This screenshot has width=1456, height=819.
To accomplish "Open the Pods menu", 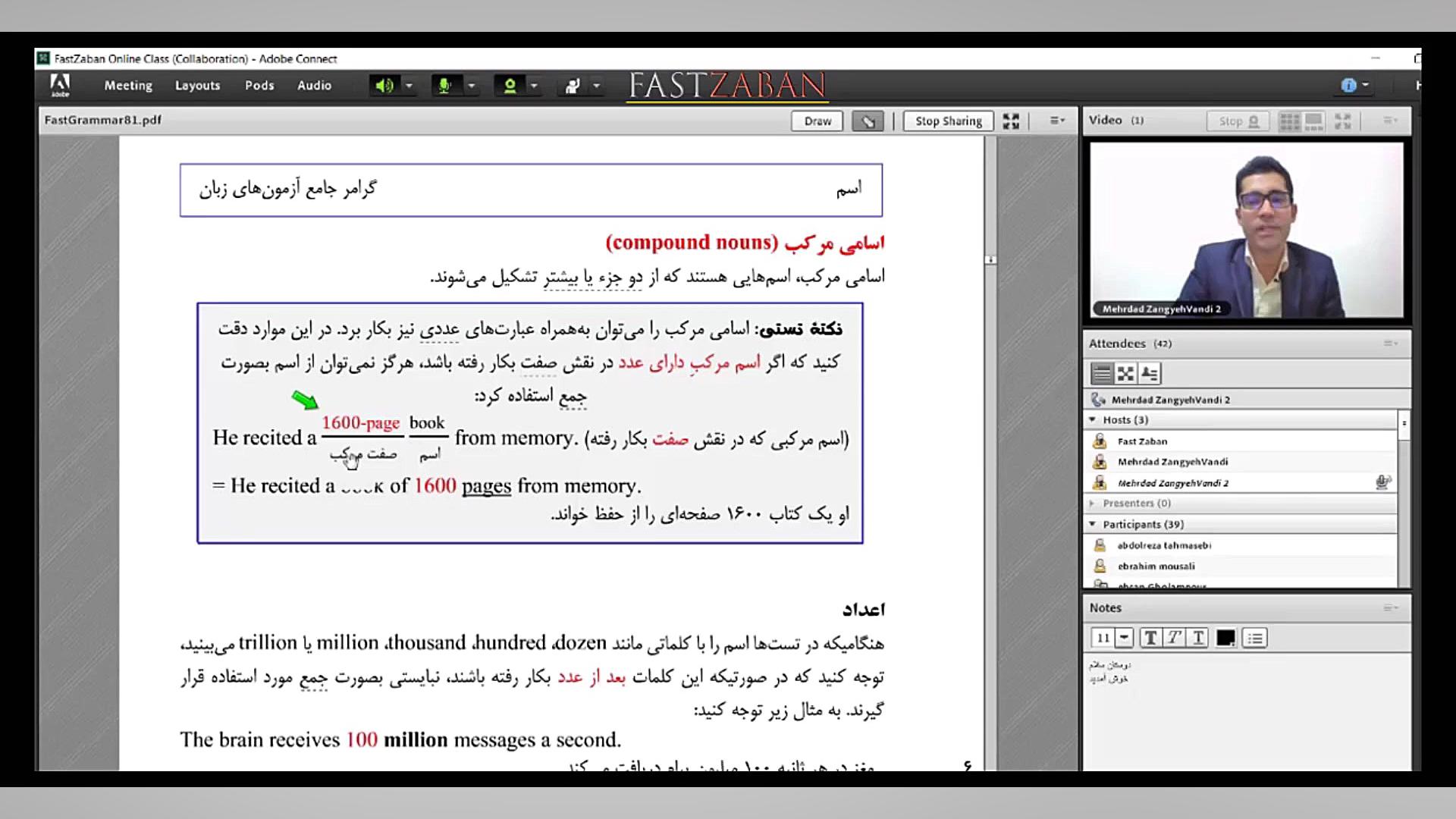I will [x=259, y=86].
